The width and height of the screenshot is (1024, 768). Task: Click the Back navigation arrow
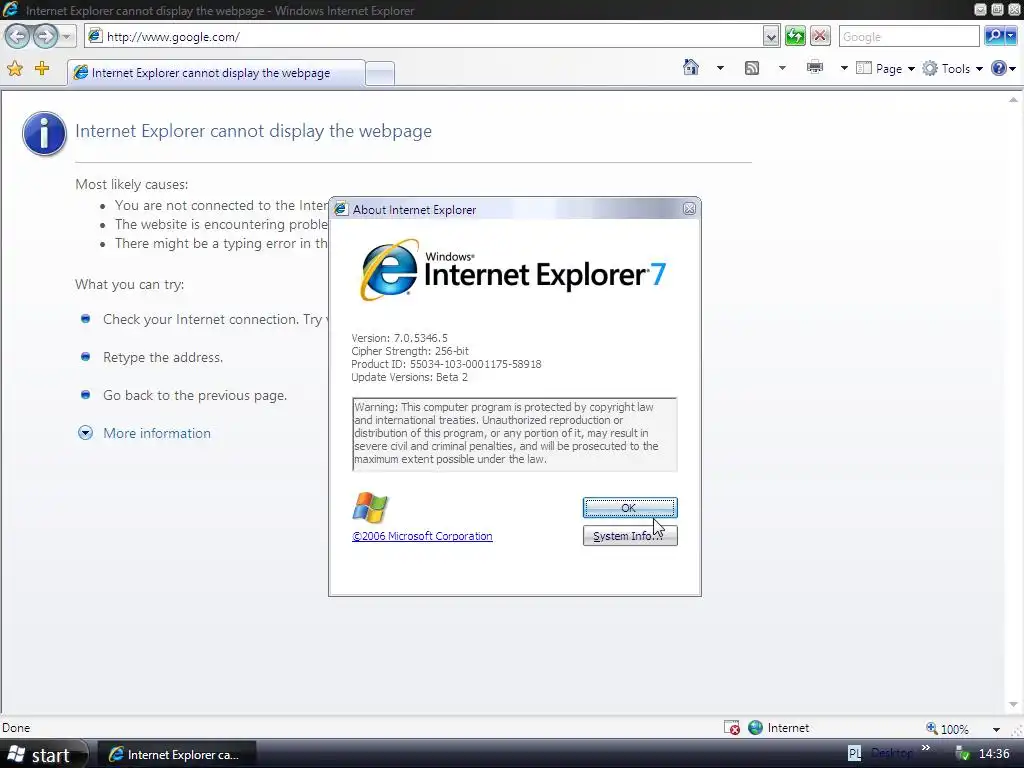pyautogui.click(x=18, y=36)
